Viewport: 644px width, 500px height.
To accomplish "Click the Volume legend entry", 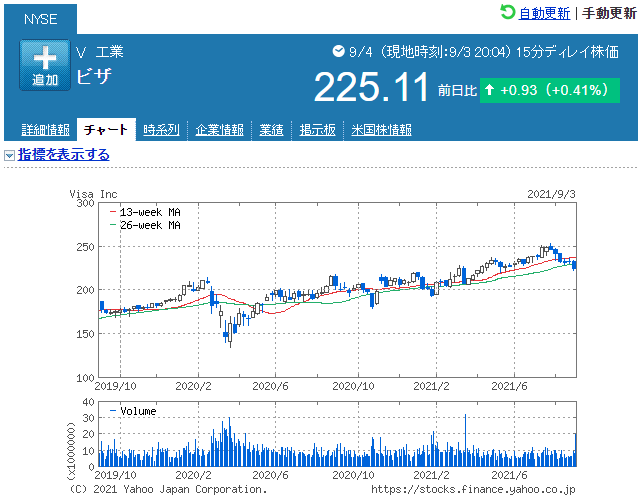I will [x=133, y=411].
